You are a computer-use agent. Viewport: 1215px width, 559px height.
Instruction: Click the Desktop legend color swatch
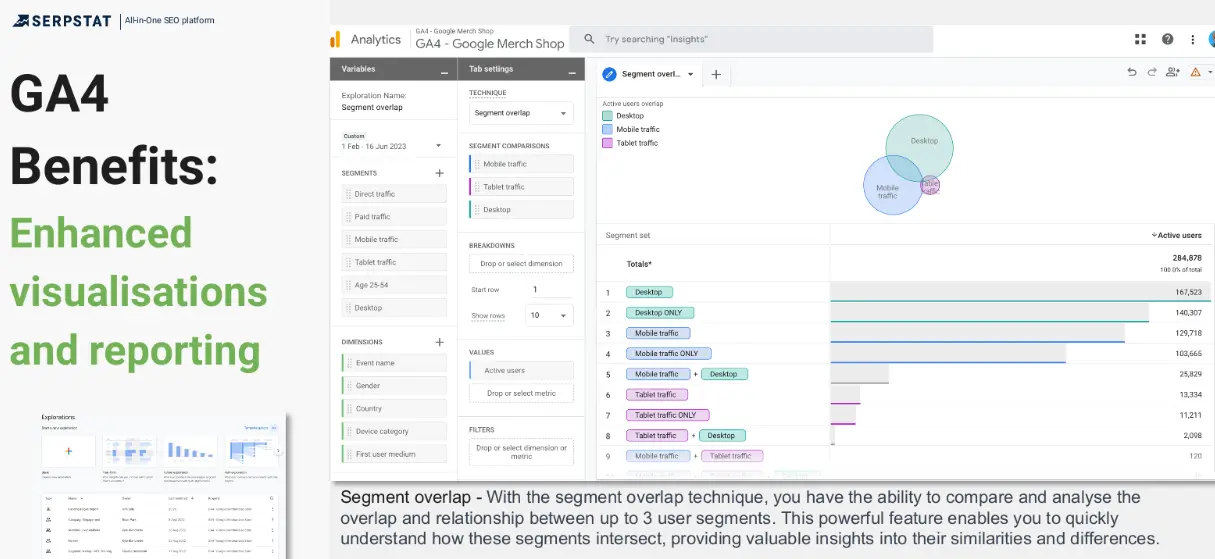607,116
